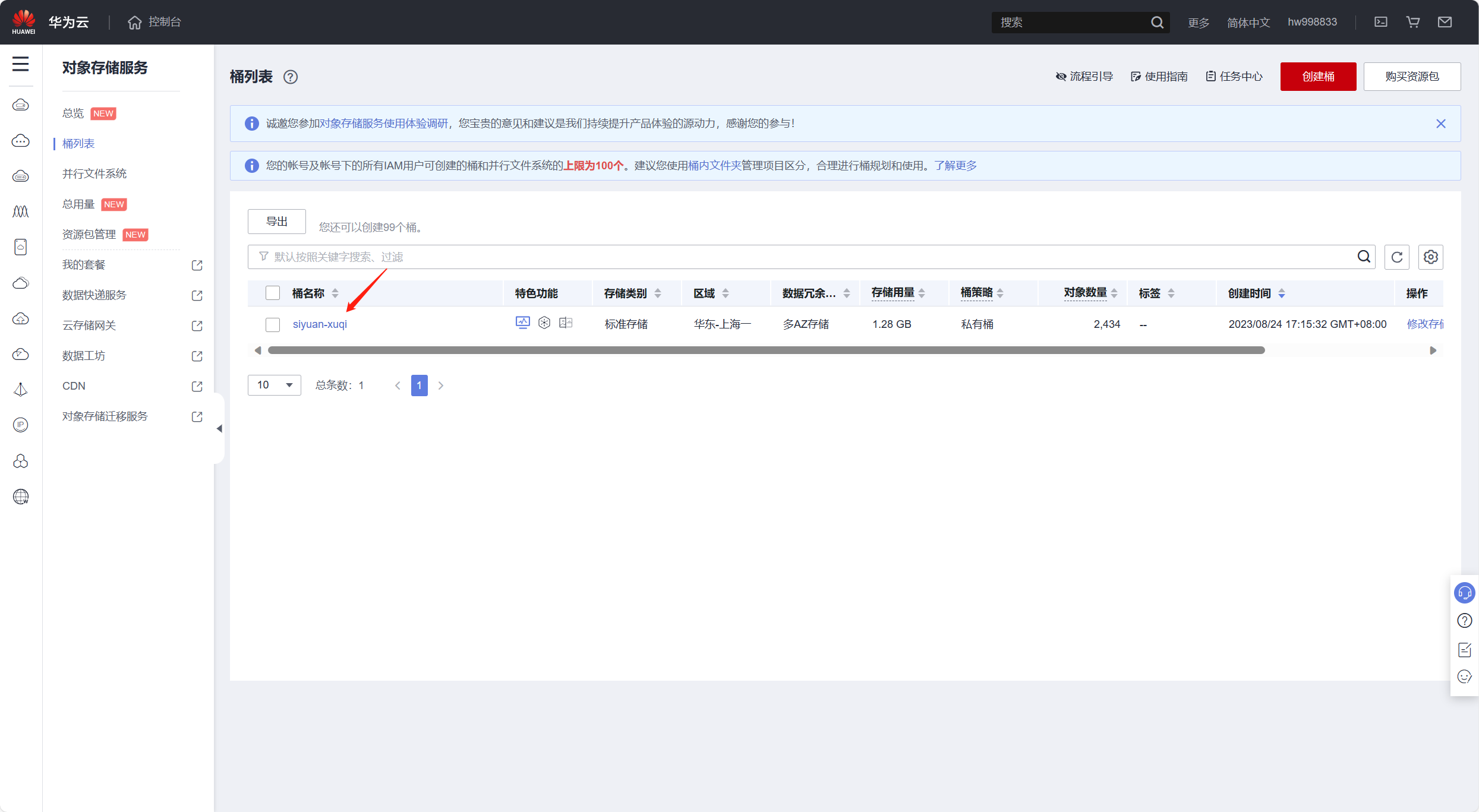Check the siyuan-xuqi bucket row checkbox
The width and height of the screenshot is (1479, 812).
[273, 324]
